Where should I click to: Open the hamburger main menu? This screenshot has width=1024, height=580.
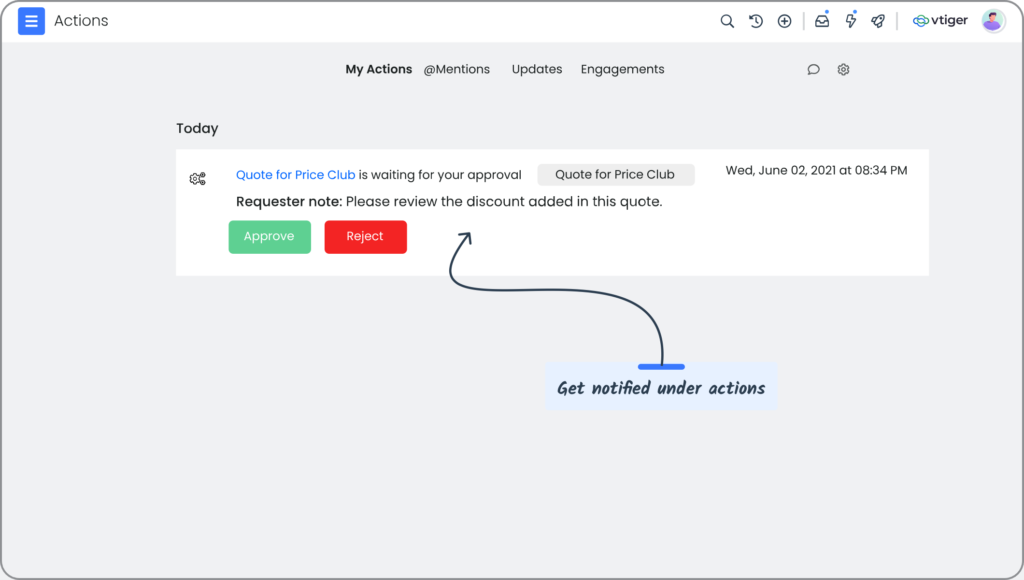tap(31, 21)
